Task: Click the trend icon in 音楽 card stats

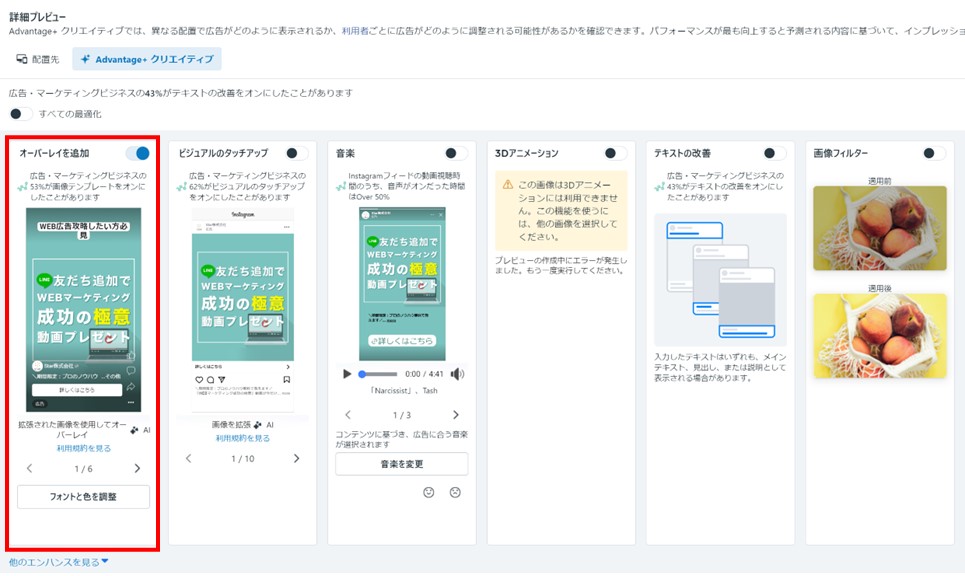Action: [x=340, y=186]
